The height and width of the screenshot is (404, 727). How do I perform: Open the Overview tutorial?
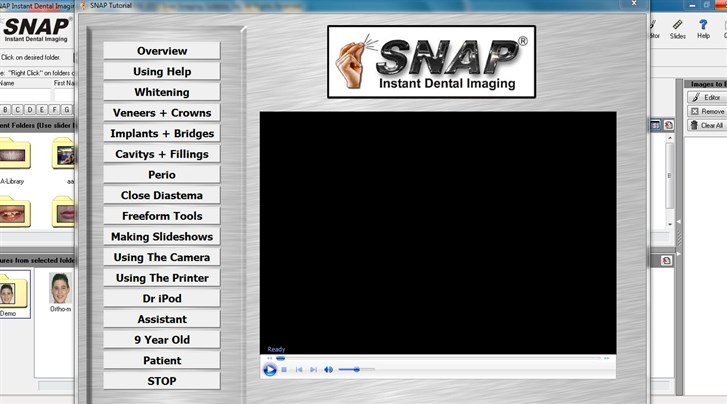(162, 51)
